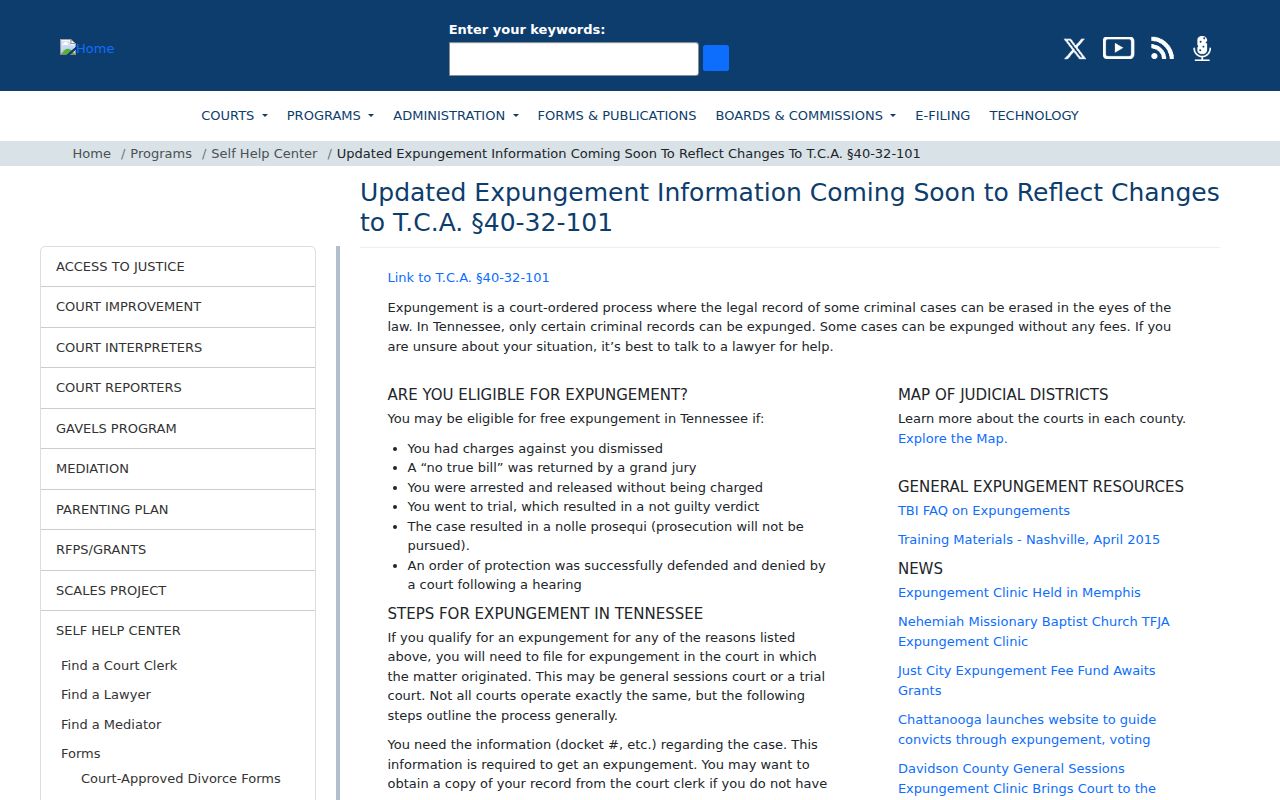Open Mediation sidebar item
This screenshot has height=800, width=1280.
(178, 469)
